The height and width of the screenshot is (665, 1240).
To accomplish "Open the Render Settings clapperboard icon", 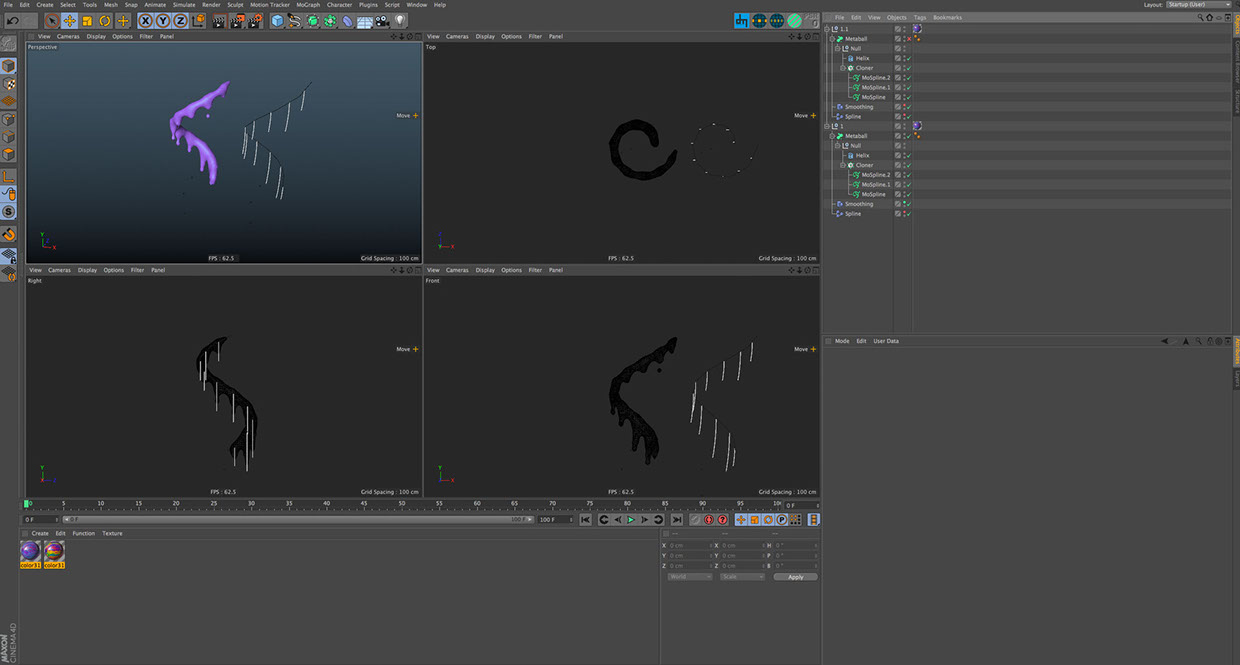I will [255, 20].
